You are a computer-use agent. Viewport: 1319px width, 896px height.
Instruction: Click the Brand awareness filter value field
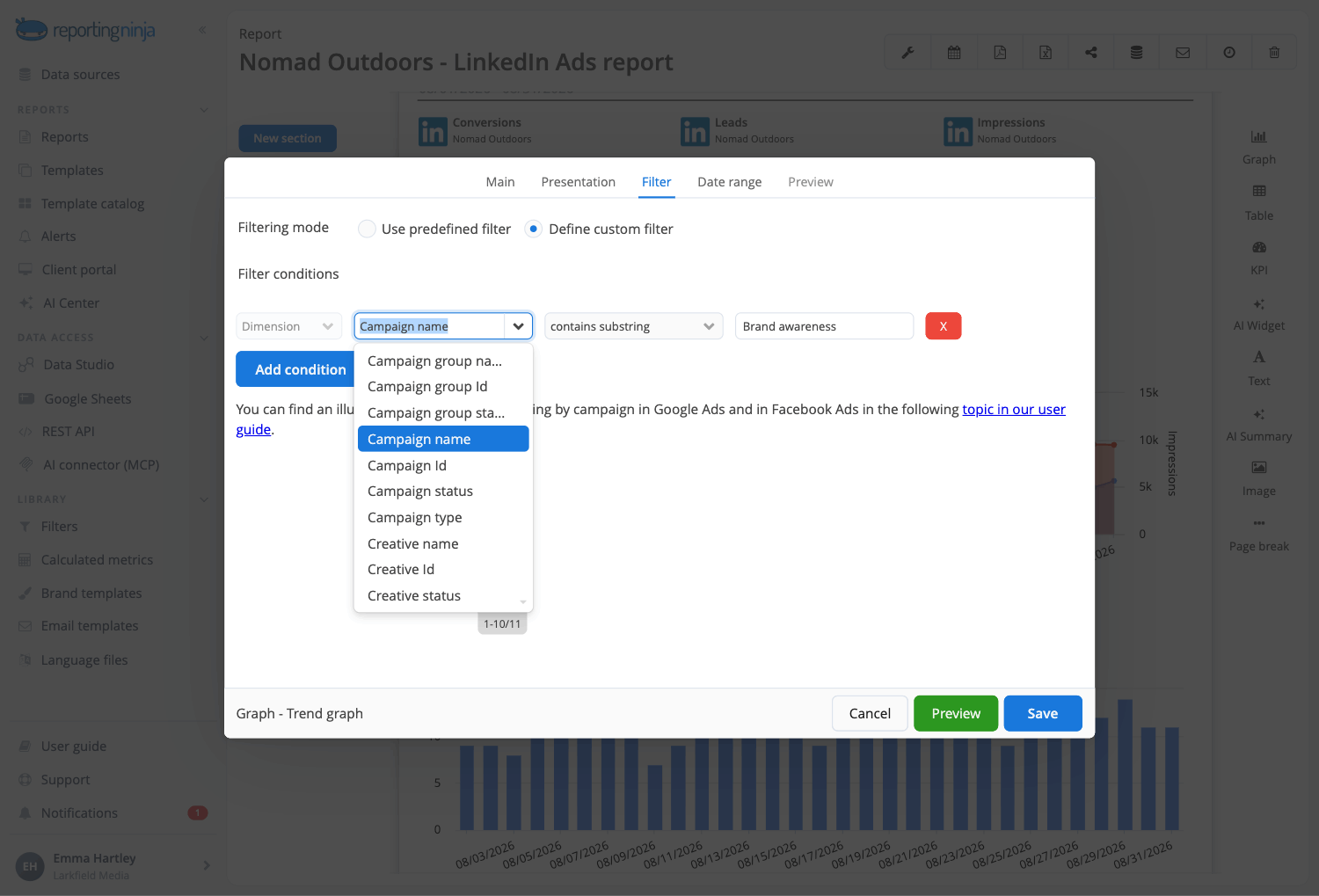(824, 326)
